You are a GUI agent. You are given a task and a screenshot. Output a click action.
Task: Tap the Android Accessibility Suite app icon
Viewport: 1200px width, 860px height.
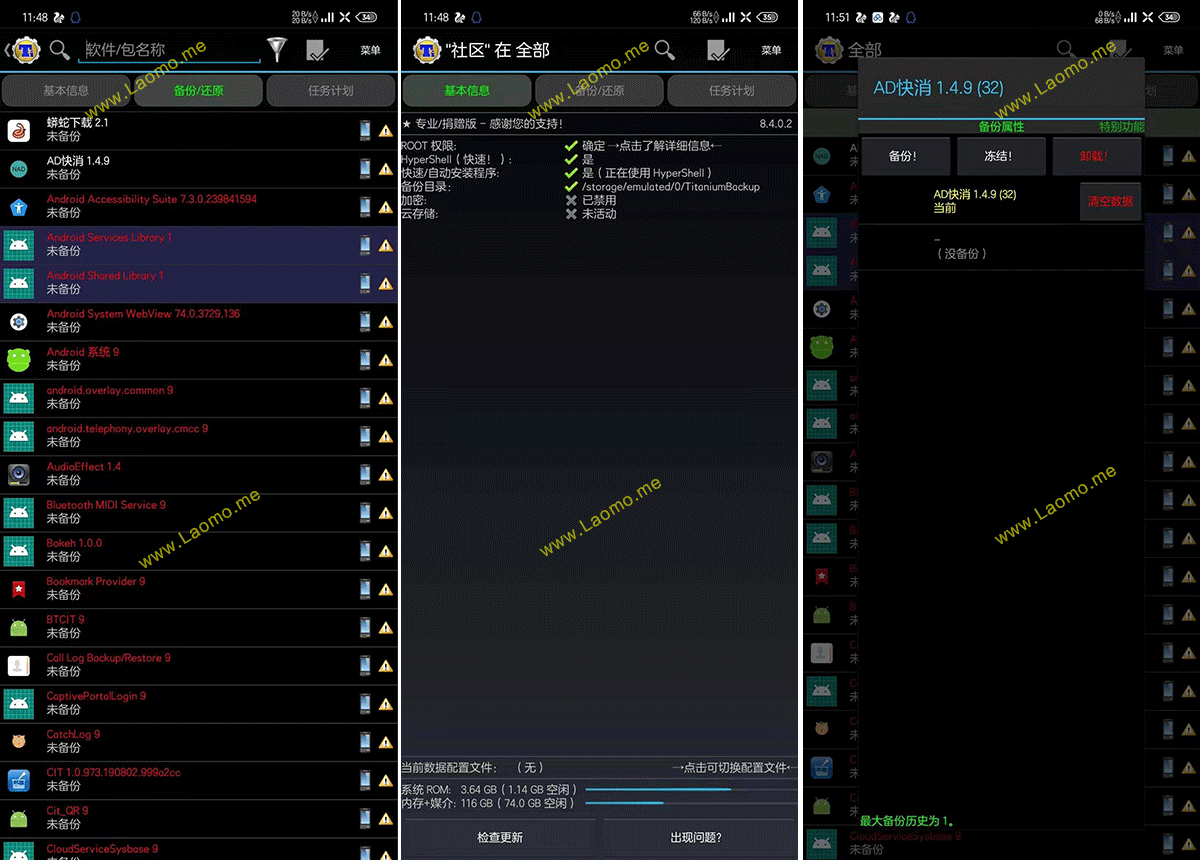[18, 207]
